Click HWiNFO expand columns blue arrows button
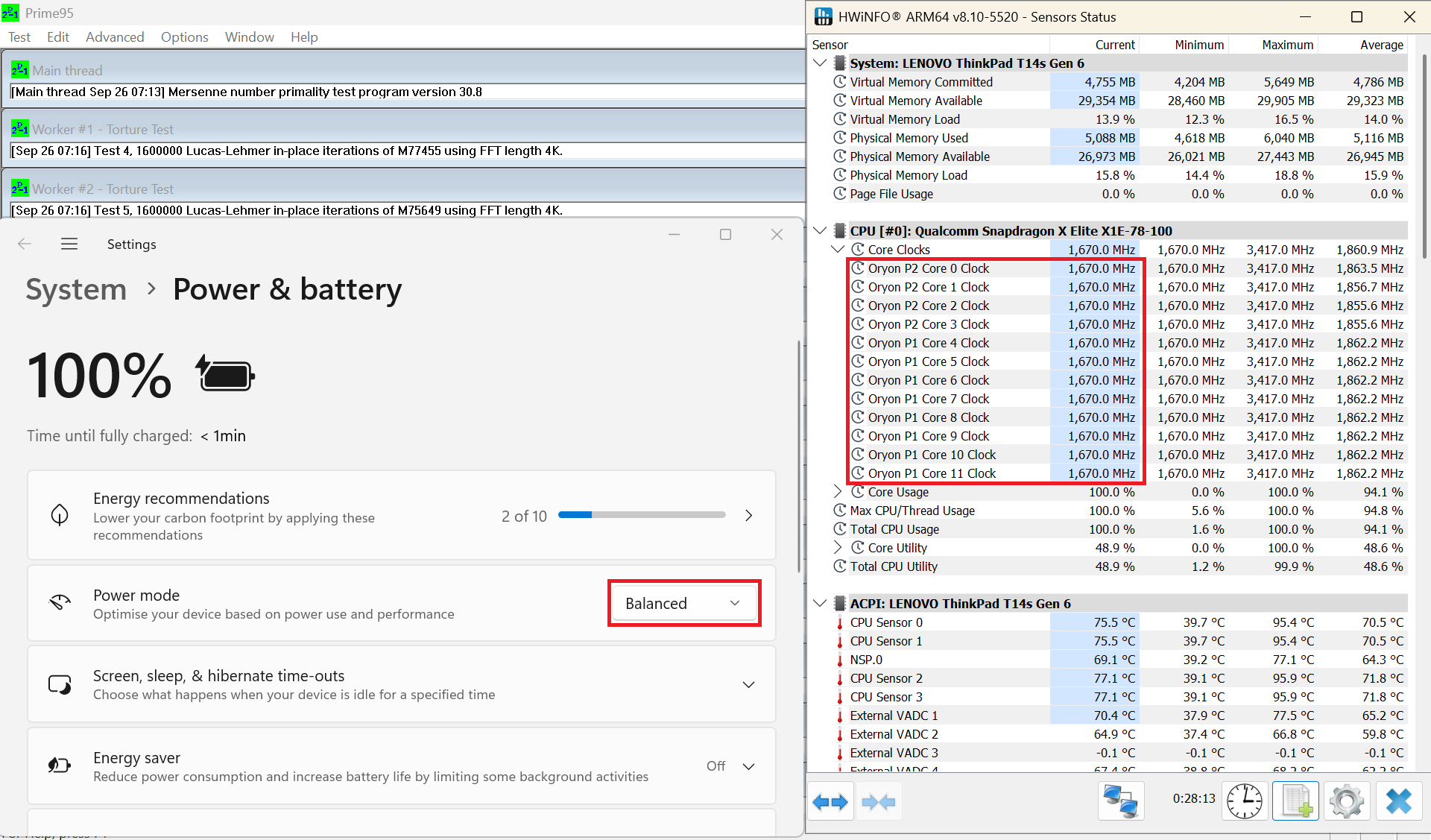Image resolution: width=1431 pixels, height=840 pixels. [830, 802]
